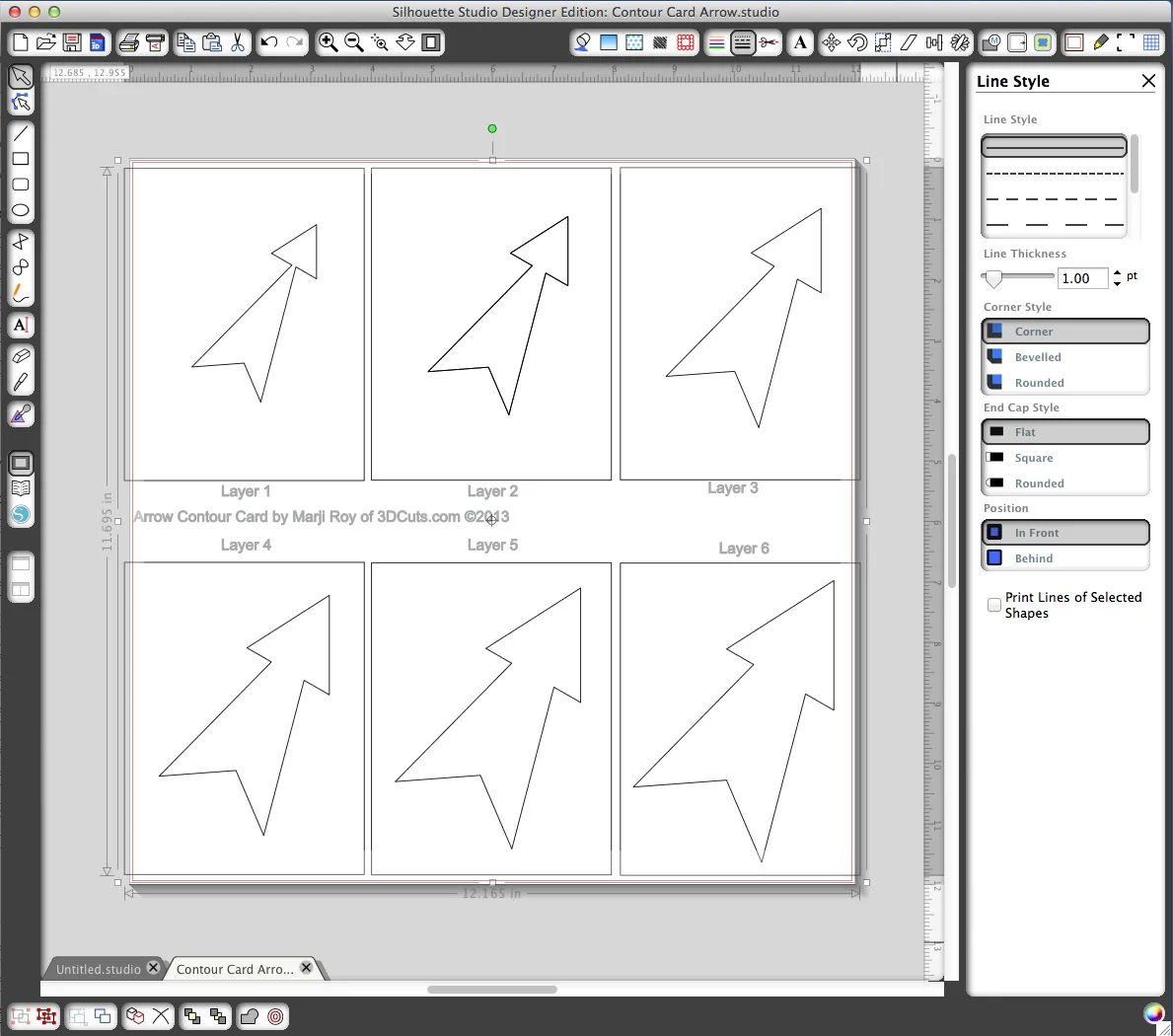Viewport: 1173px width, 1036px height.
Task: Switch to the Contour Card Arro... tab
Action: coord(234,969)
